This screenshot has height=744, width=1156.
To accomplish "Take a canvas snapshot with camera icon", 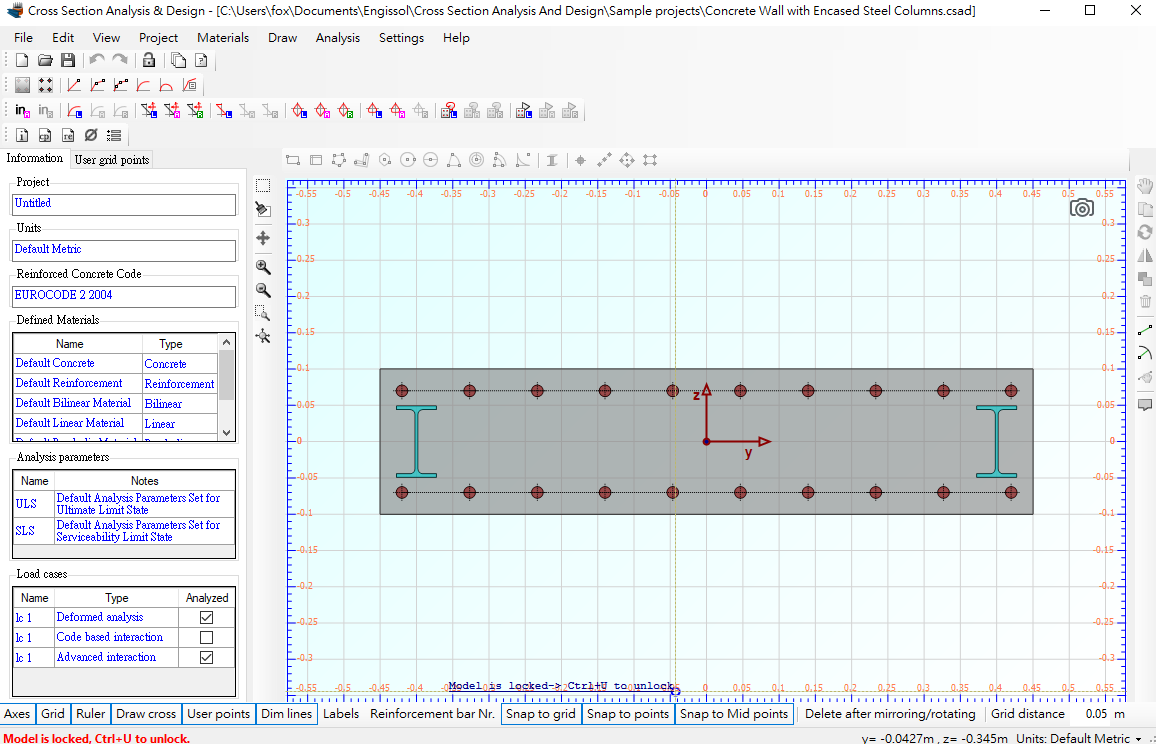I will pyautogui.click(x=1082, y=208).
